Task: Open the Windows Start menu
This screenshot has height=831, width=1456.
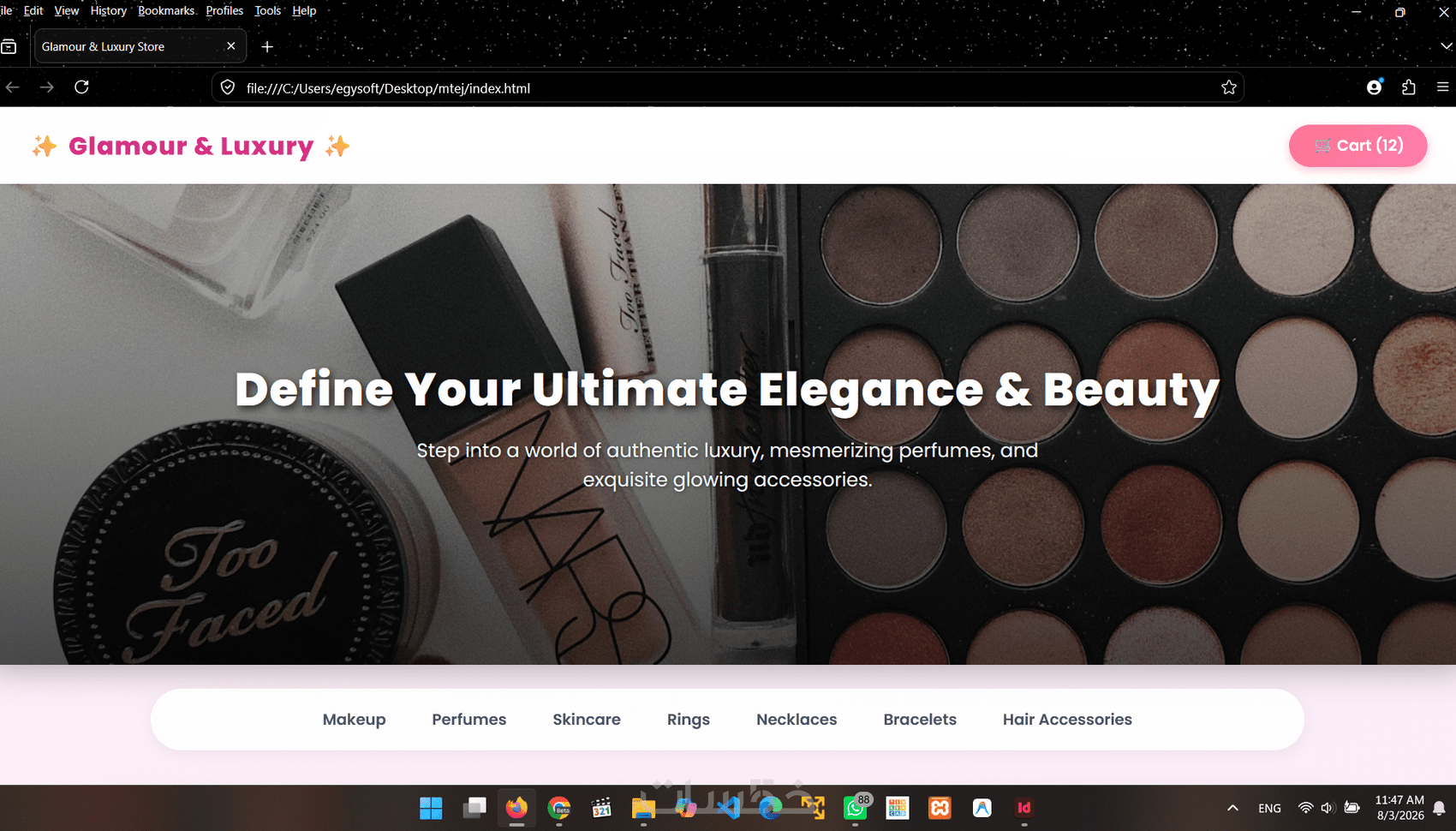Action: pos(431,808)
